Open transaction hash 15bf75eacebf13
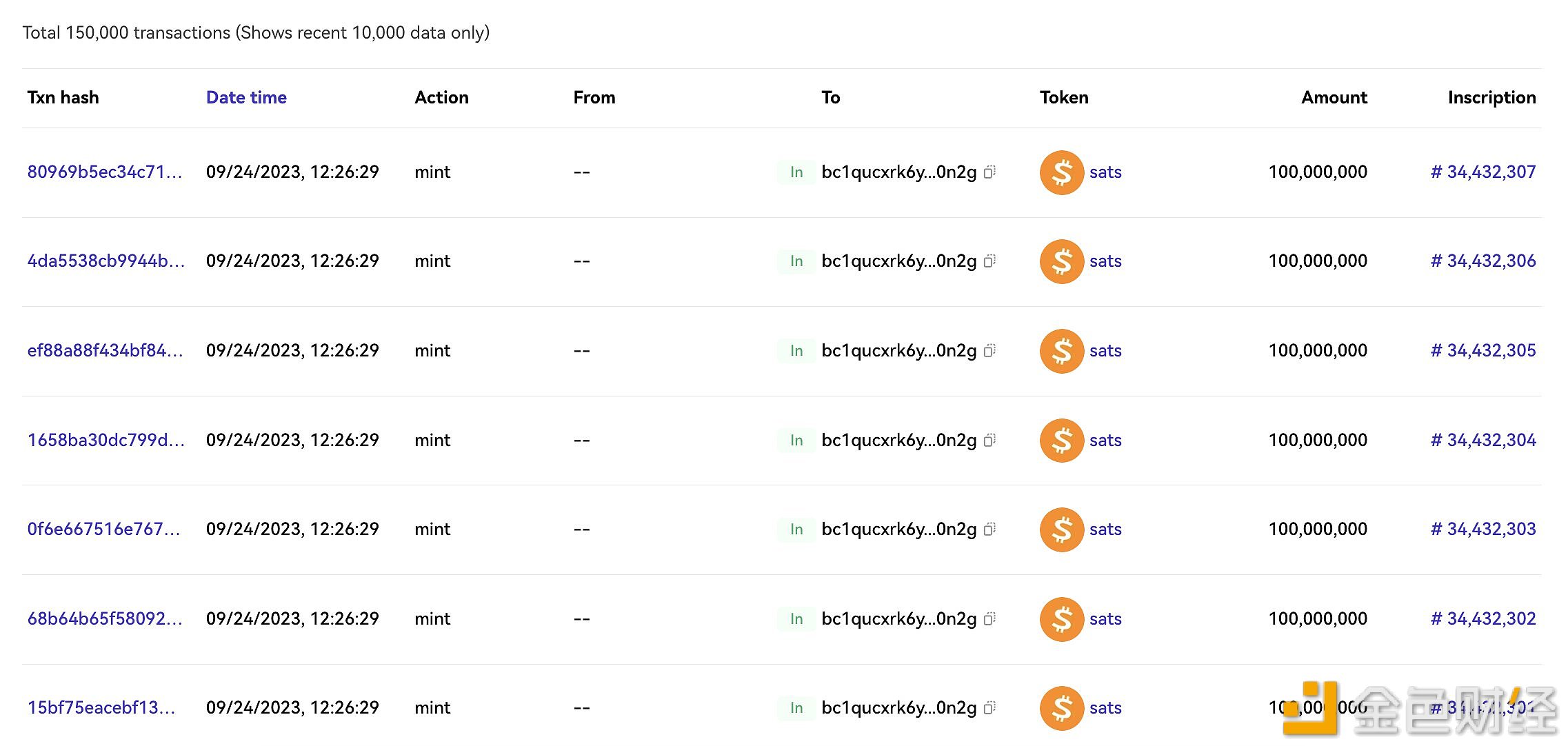1568x746 pixels. point(101,708)
